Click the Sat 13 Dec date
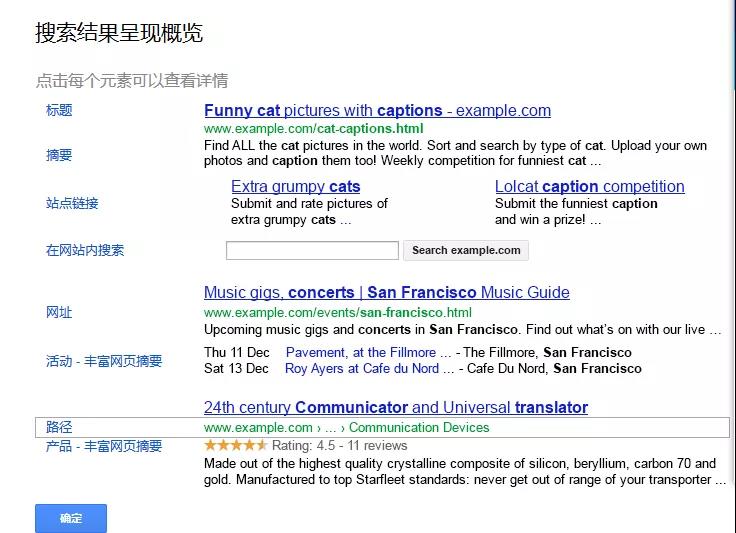Image resolution: width=736 pixels, height=533 pixels. (x=236, y=368)
